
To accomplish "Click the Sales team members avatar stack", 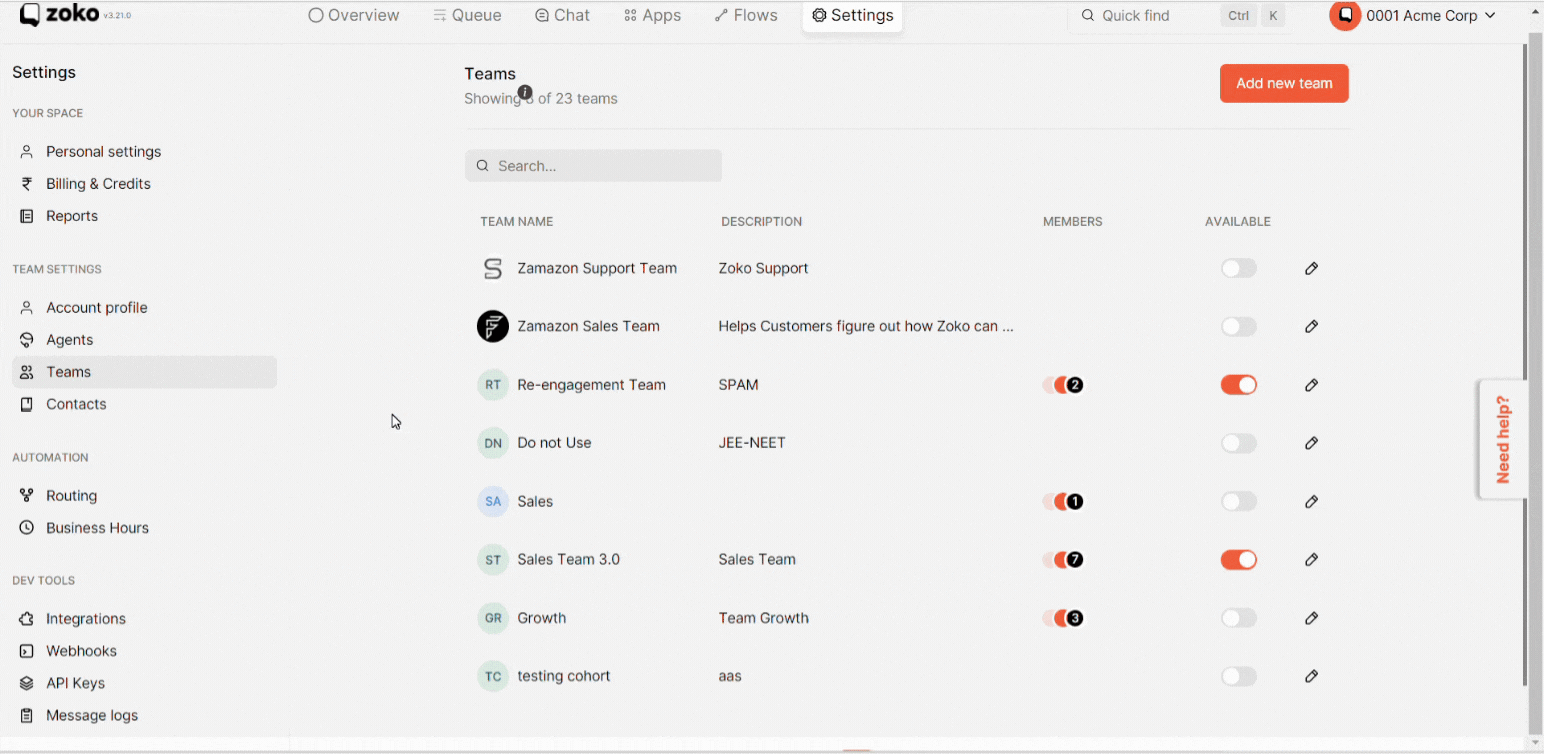I will click(1063, 501).
